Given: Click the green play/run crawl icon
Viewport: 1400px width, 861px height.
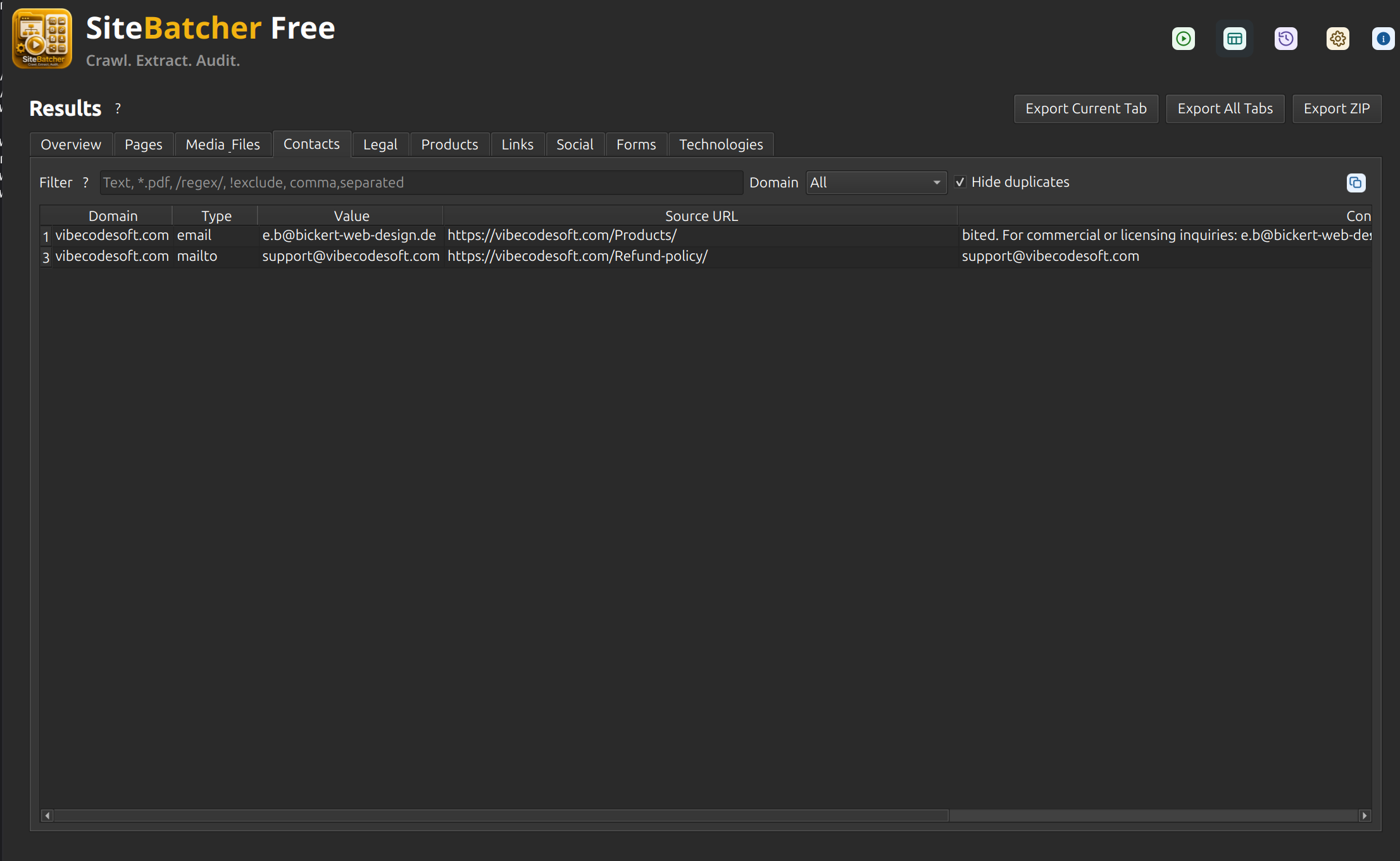Looking at the screenshot, I should pyautogui.click(x=1183, y=39).
